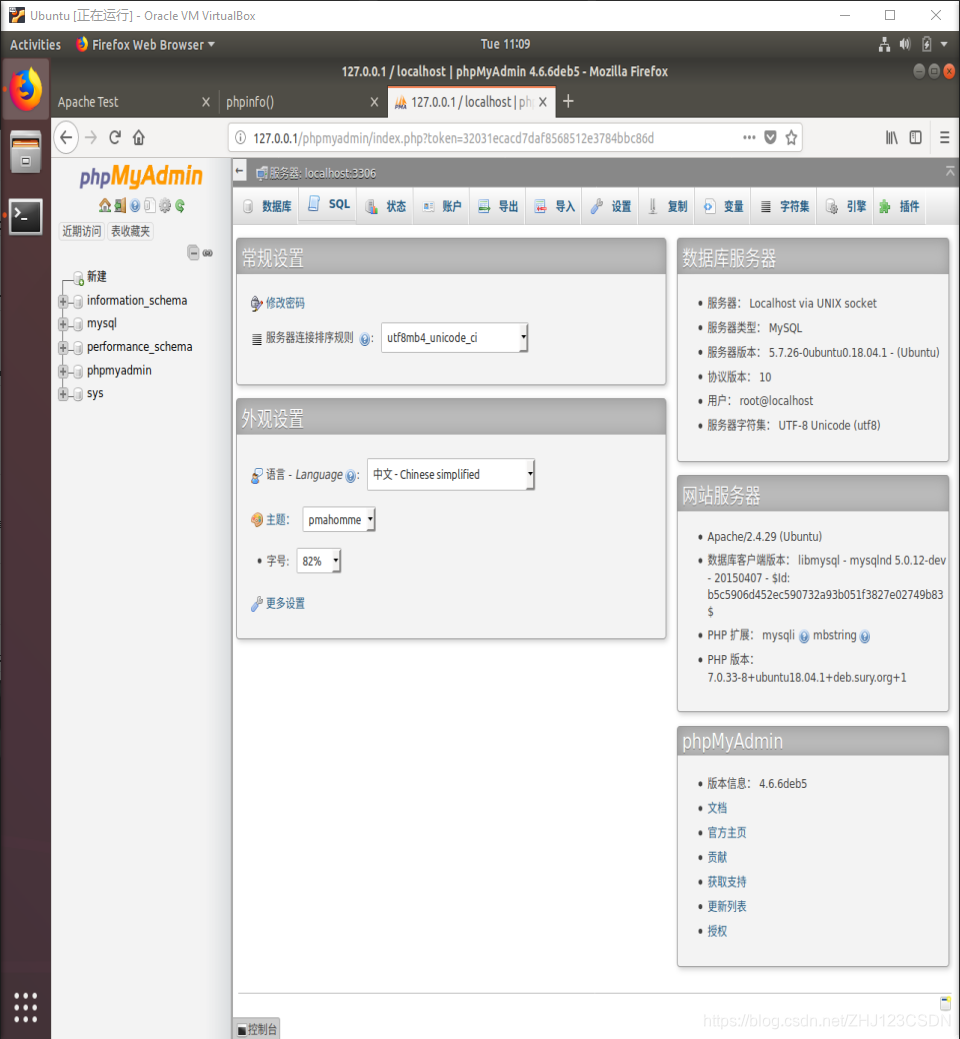Open 文档 documentation link in phpMyAdmin panel
Screen dimensions: 960x1039
(717, 808)
